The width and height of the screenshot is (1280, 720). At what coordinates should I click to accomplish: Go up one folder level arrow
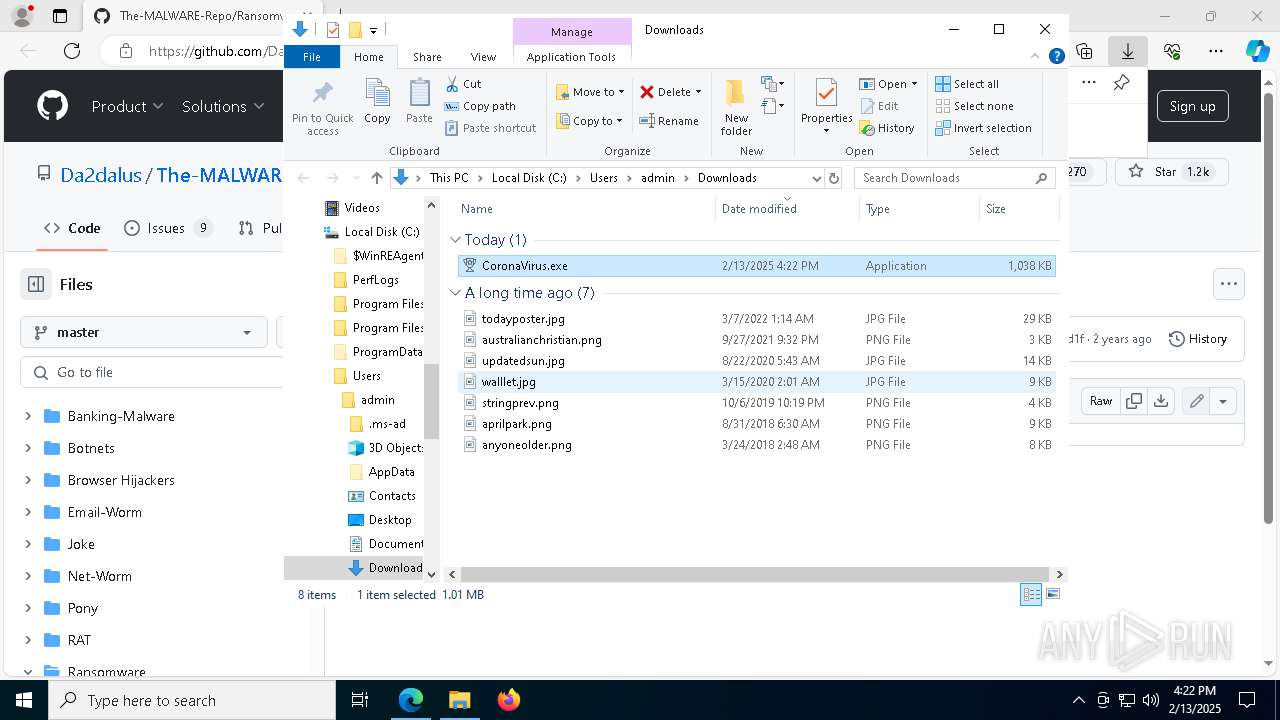pos(376,178)
